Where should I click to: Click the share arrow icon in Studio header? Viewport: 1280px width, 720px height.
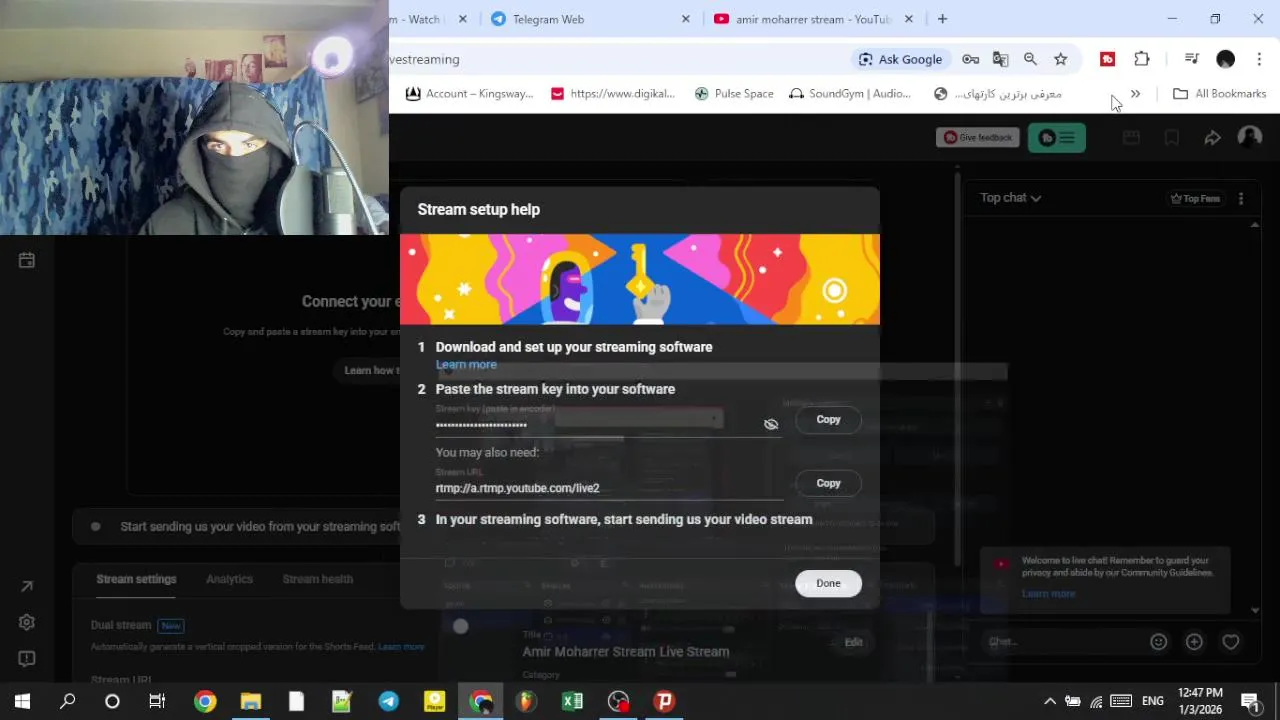click(x=1212, y=138)
